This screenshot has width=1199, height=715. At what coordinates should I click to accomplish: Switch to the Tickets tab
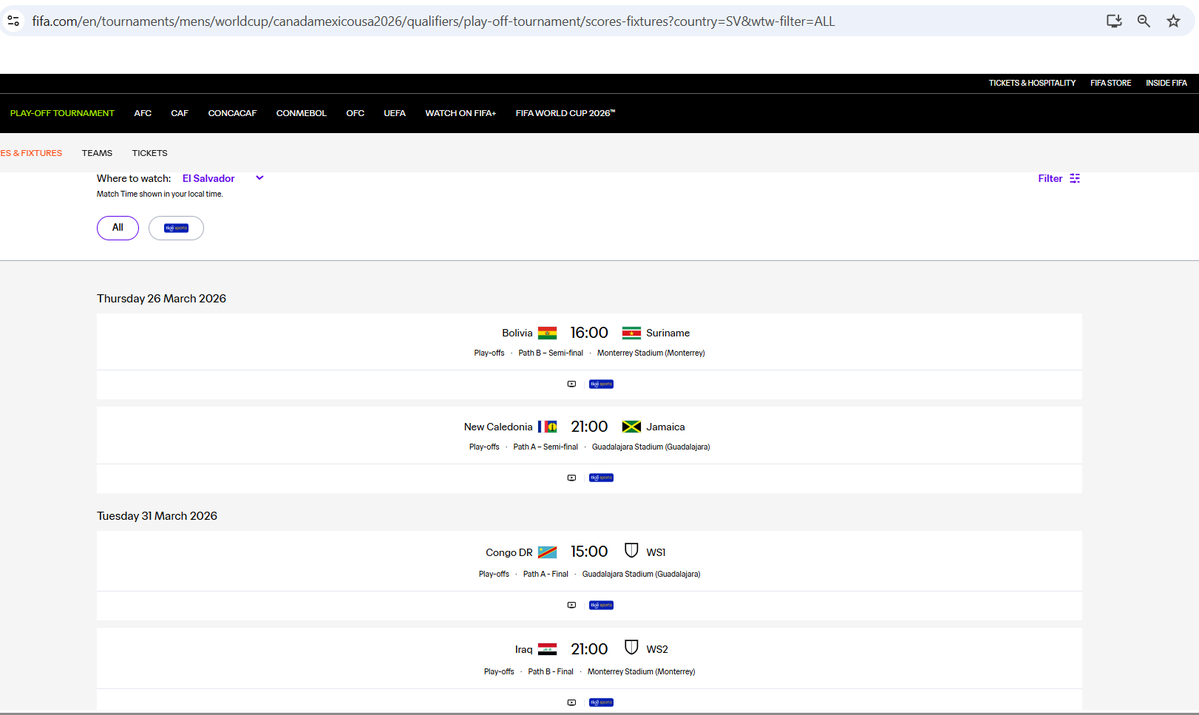149,153
